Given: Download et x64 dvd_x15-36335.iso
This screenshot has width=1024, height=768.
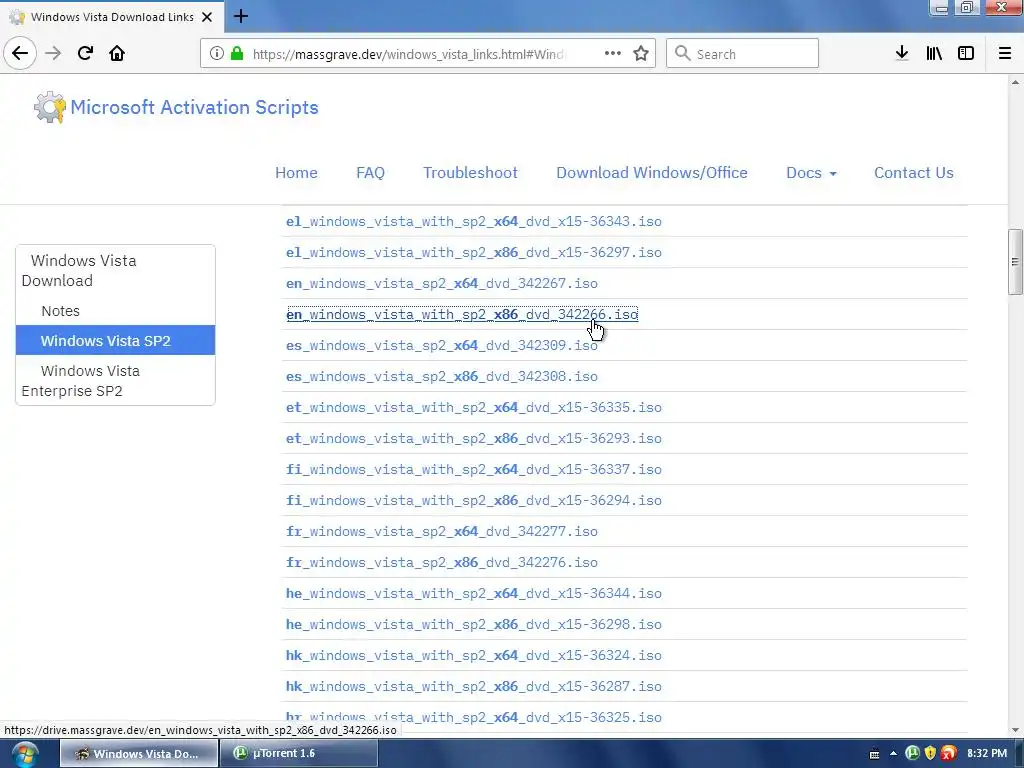Looking at the screenshot, I should click(x=473, y=408).
